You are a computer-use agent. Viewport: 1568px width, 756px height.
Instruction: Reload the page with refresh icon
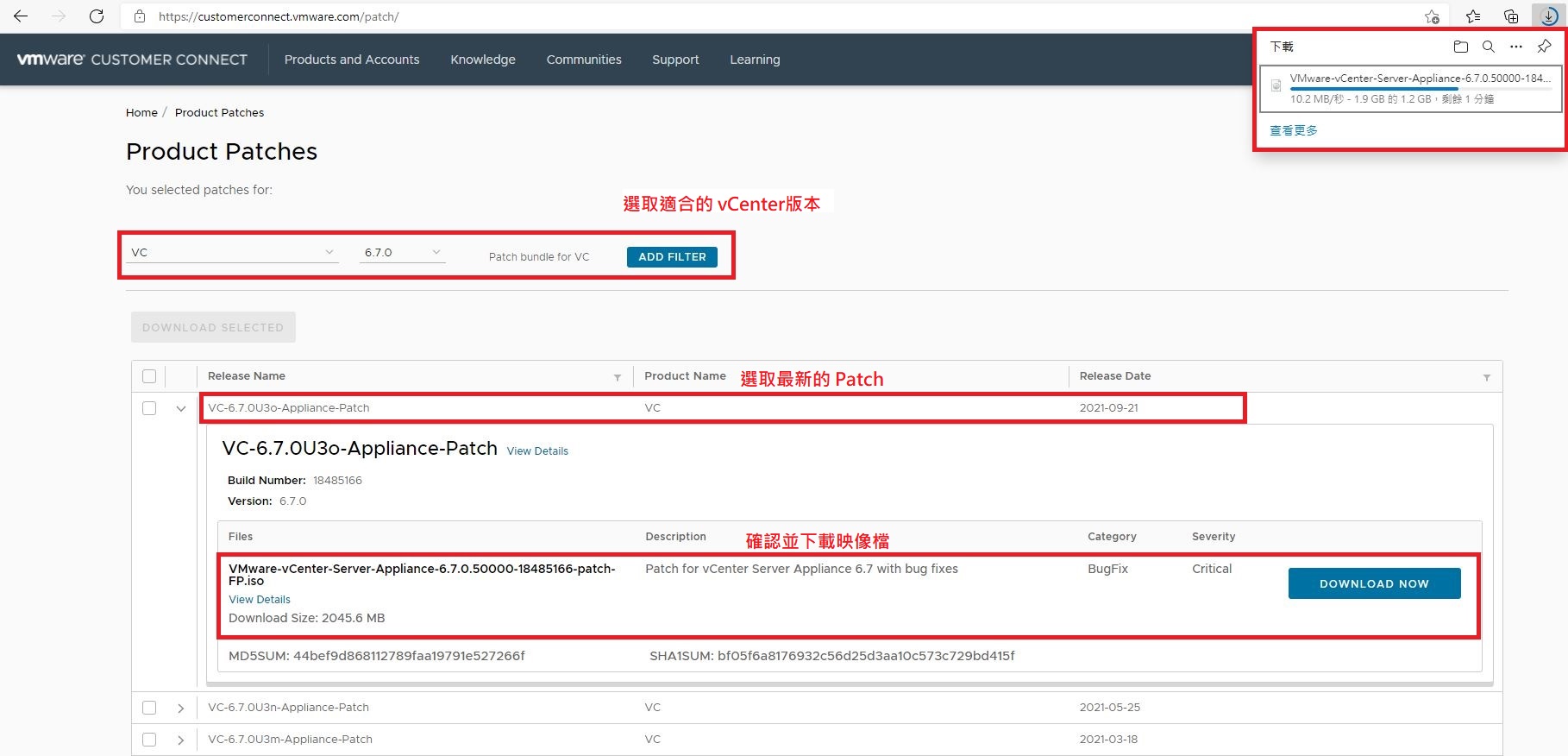(x=97, y=16)
